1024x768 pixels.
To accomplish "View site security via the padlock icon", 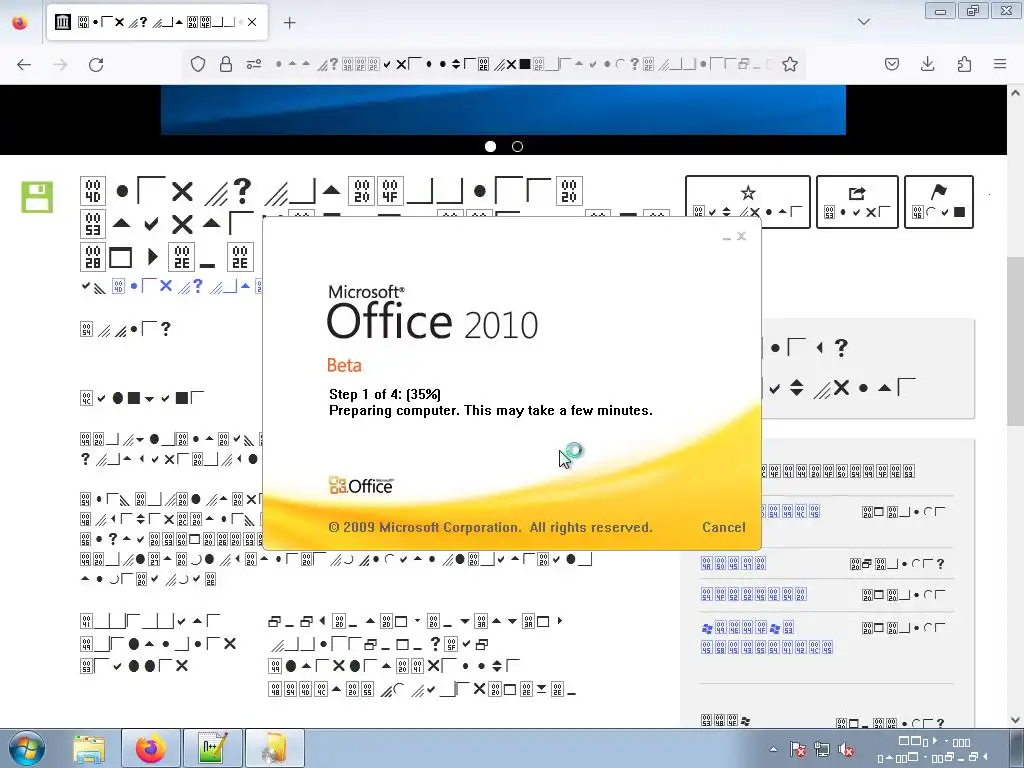I will [226, 64].
